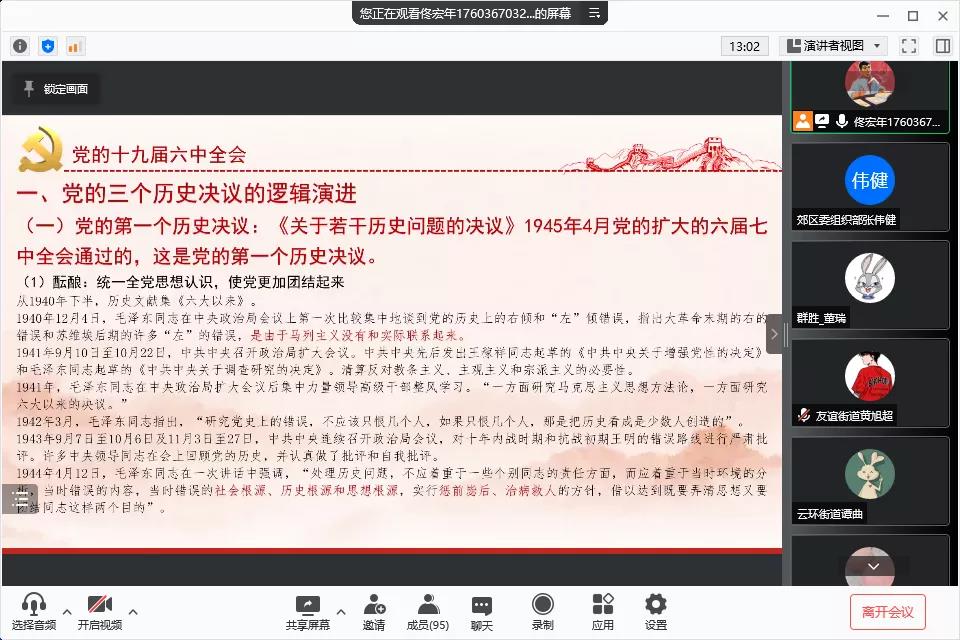
Task: Click the blue security shield icon
Action: 48,46
